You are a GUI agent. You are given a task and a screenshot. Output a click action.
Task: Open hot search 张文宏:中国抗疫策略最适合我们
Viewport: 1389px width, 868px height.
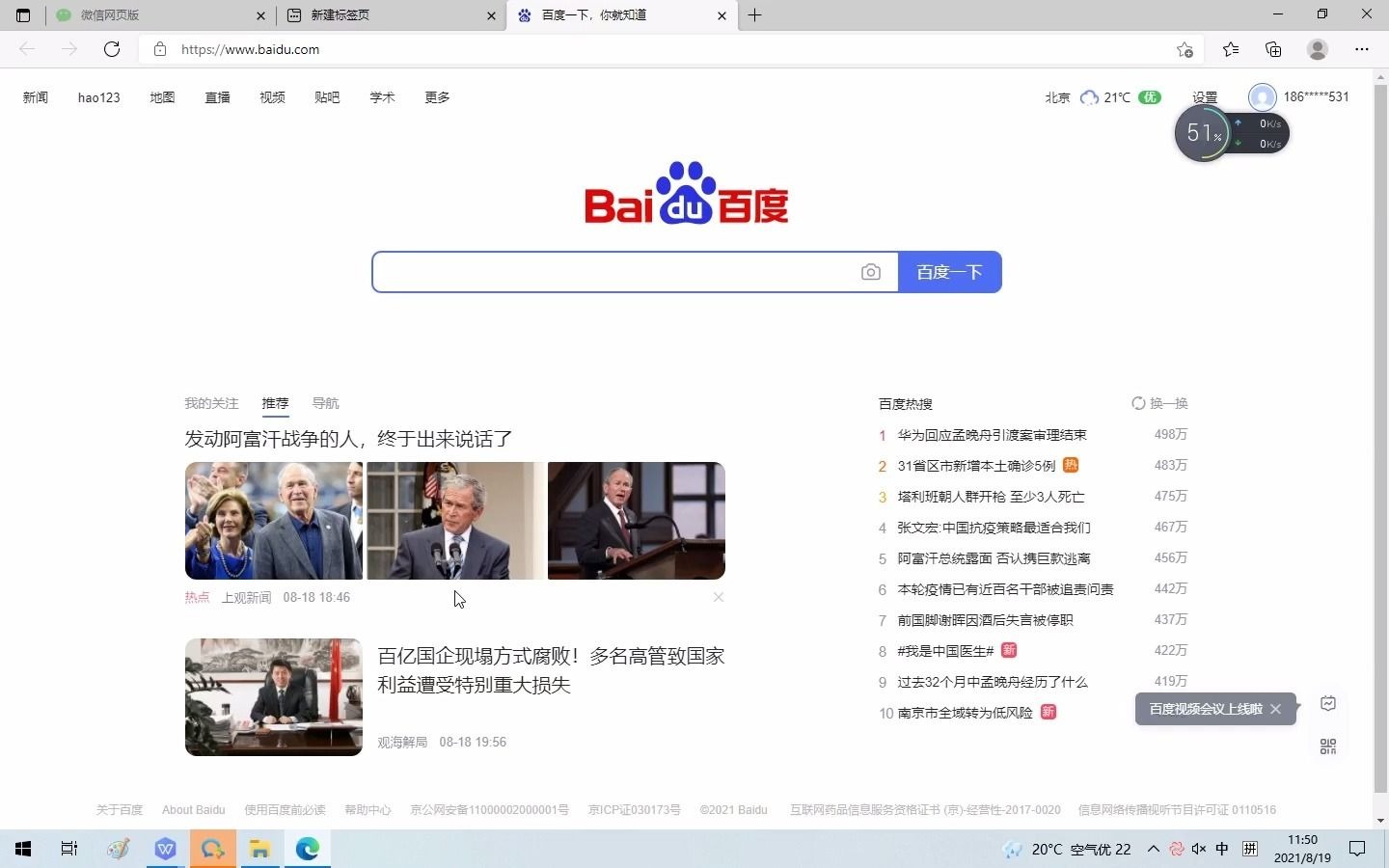(x=994, y=528)
